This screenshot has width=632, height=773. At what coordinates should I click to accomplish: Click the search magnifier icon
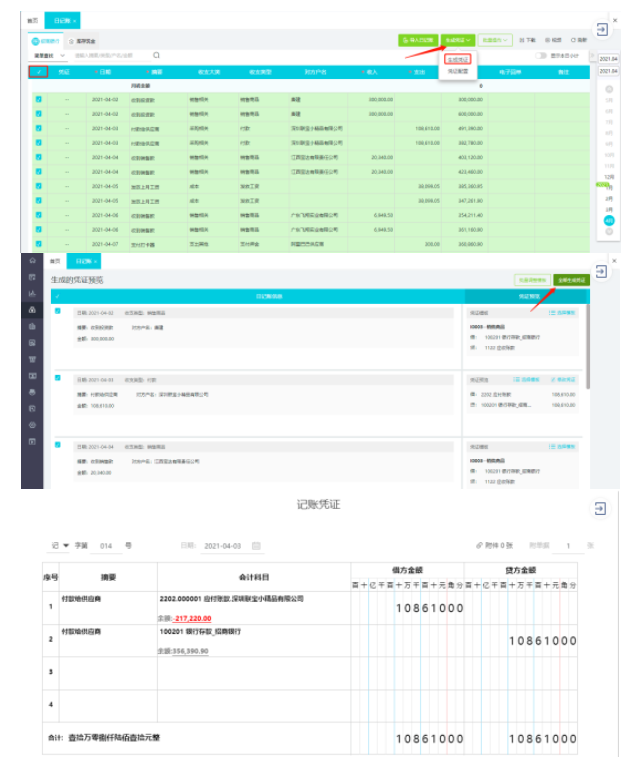156,55
